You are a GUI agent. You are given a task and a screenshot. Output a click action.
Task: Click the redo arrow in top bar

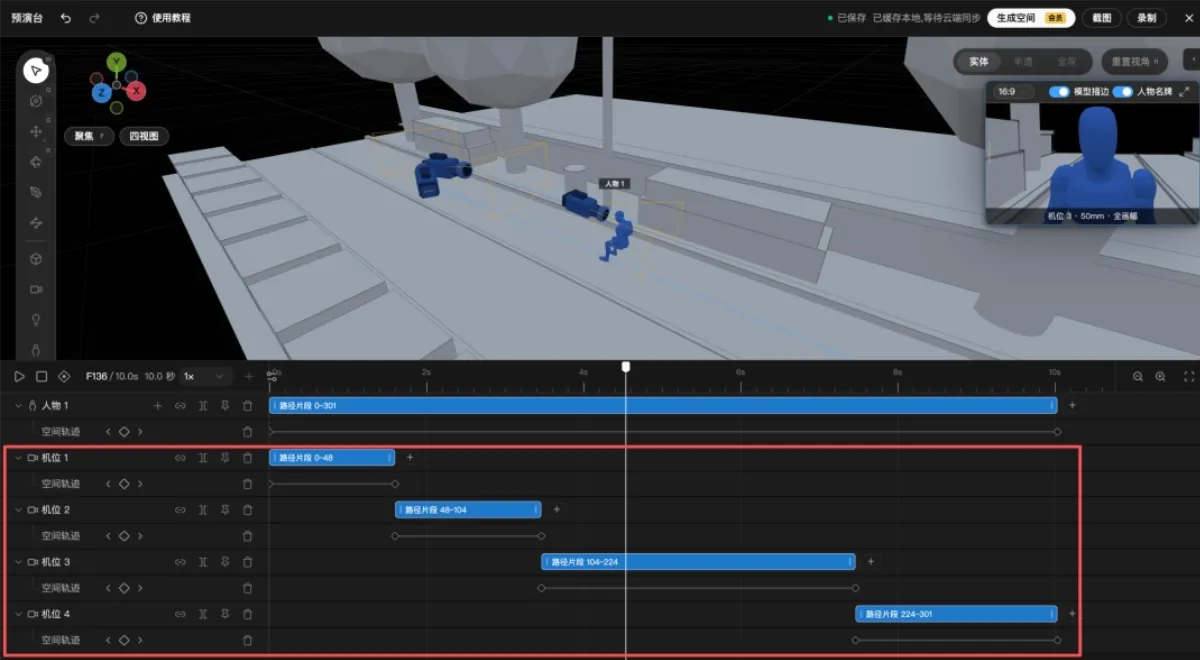point(94,18)
